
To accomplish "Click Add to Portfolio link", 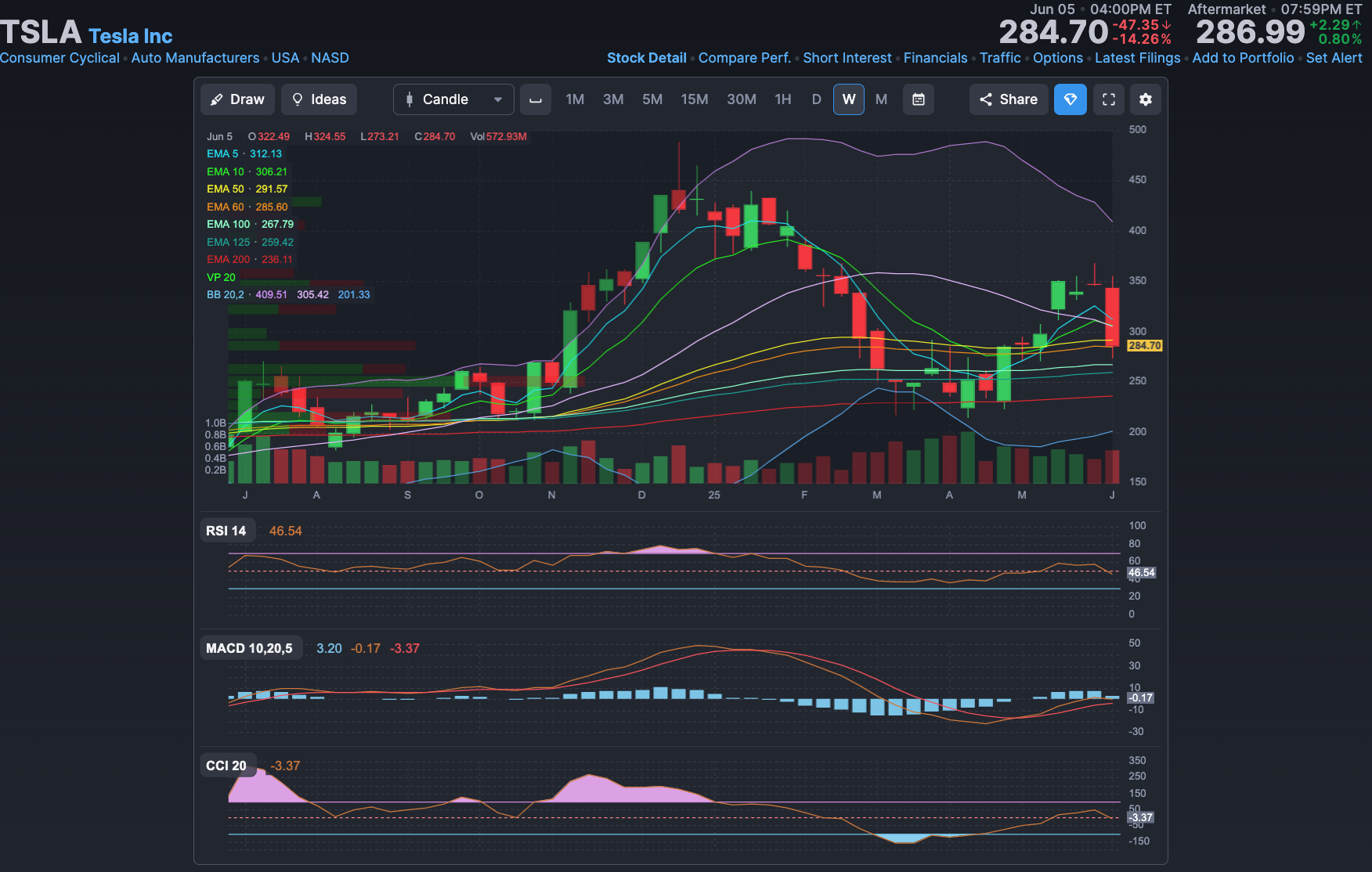I will coord(1243,58).
